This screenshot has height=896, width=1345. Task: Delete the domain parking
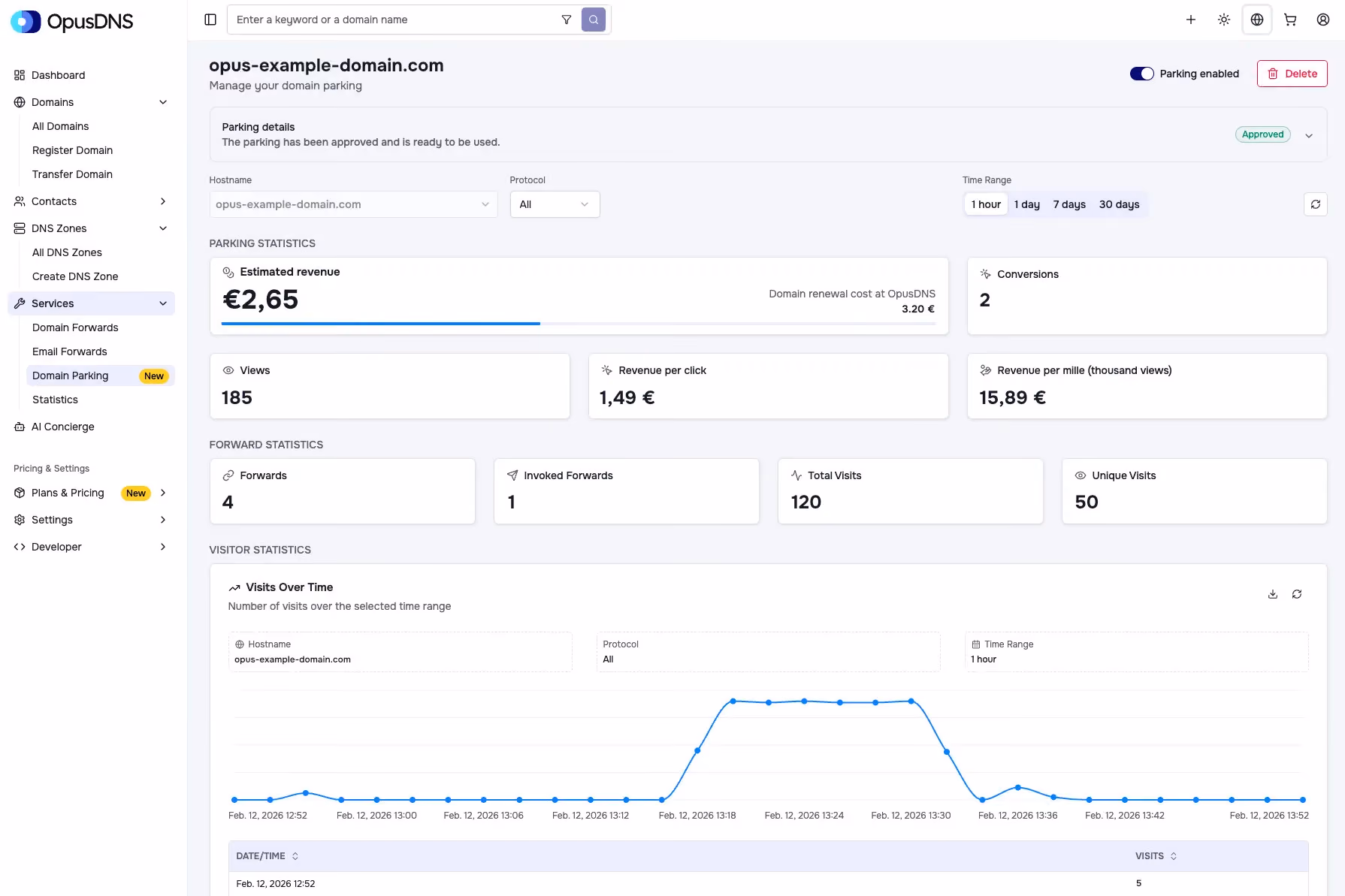[1292, 74]
